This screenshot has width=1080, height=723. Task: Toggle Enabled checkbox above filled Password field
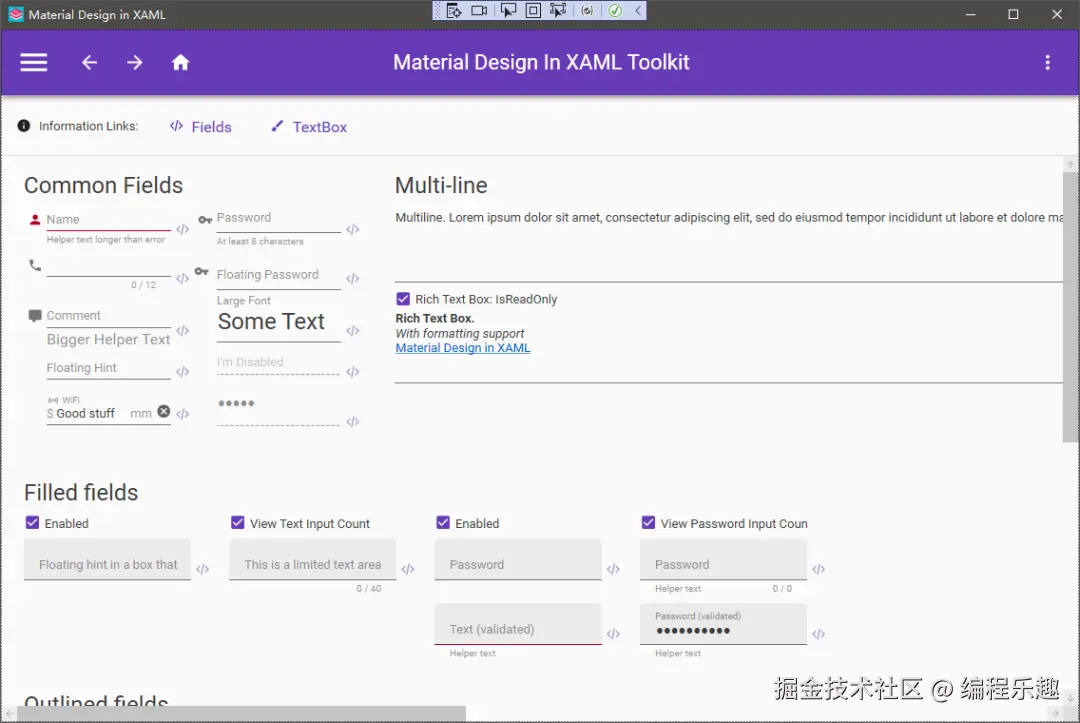tap(443, 523)
